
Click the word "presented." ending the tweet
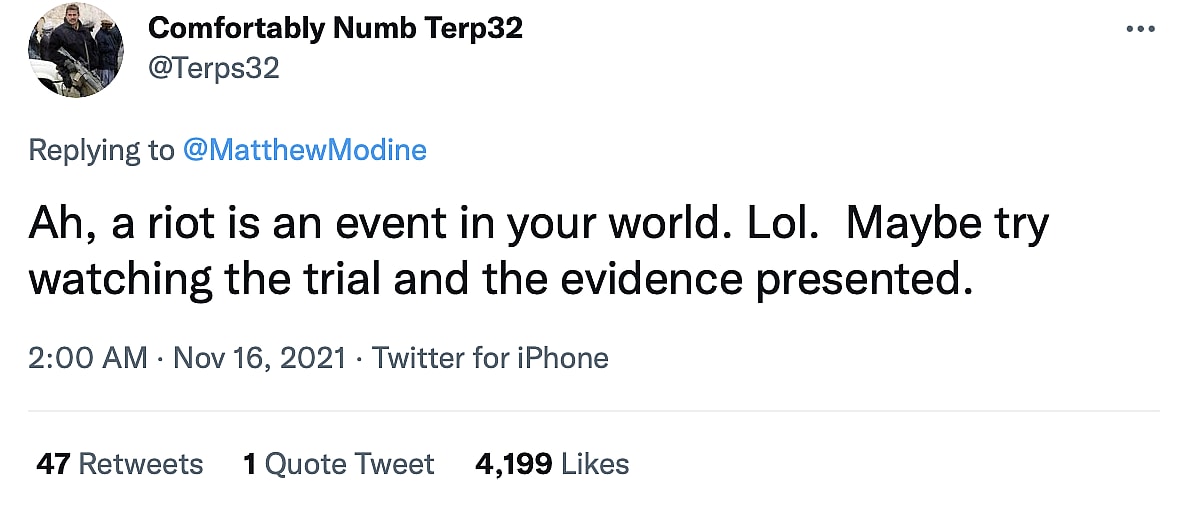click(865, 279)
